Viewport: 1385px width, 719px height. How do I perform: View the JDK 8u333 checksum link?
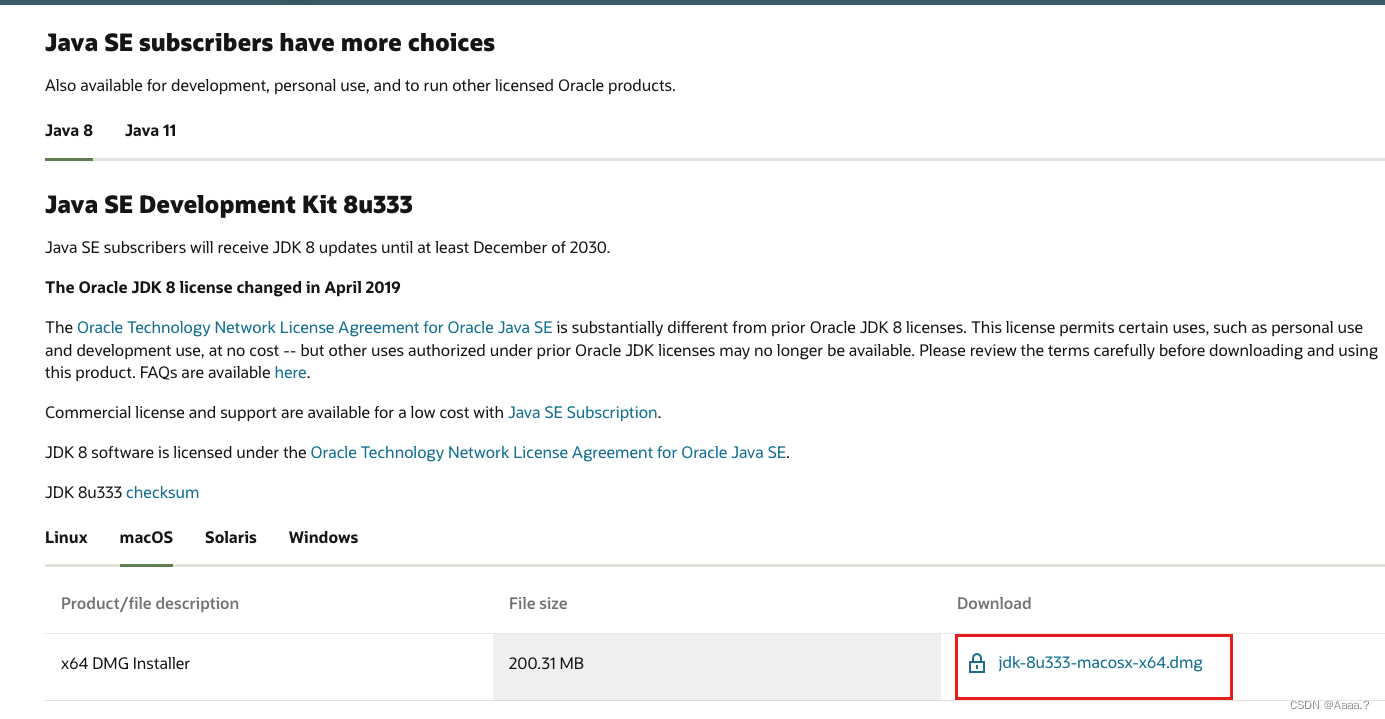tap(162, 493)
